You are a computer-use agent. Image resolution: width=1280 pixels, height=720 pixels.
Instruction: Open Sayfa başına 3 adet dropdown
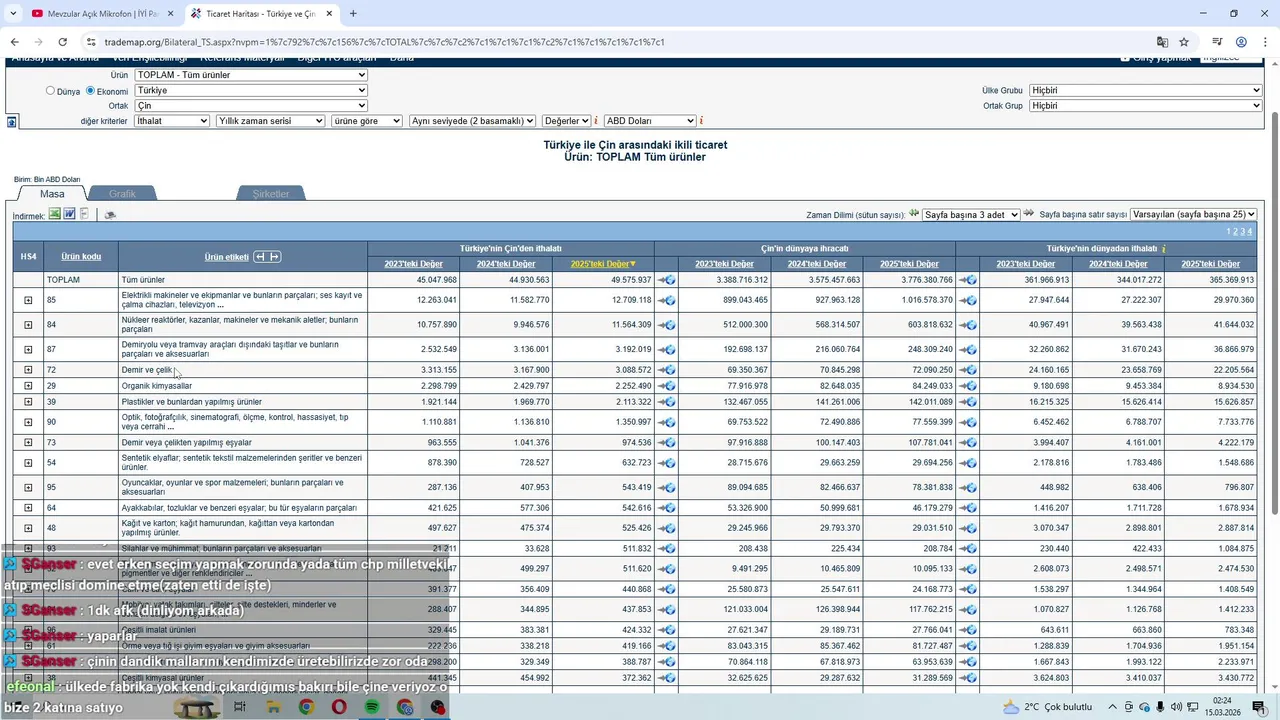(971, 215)
